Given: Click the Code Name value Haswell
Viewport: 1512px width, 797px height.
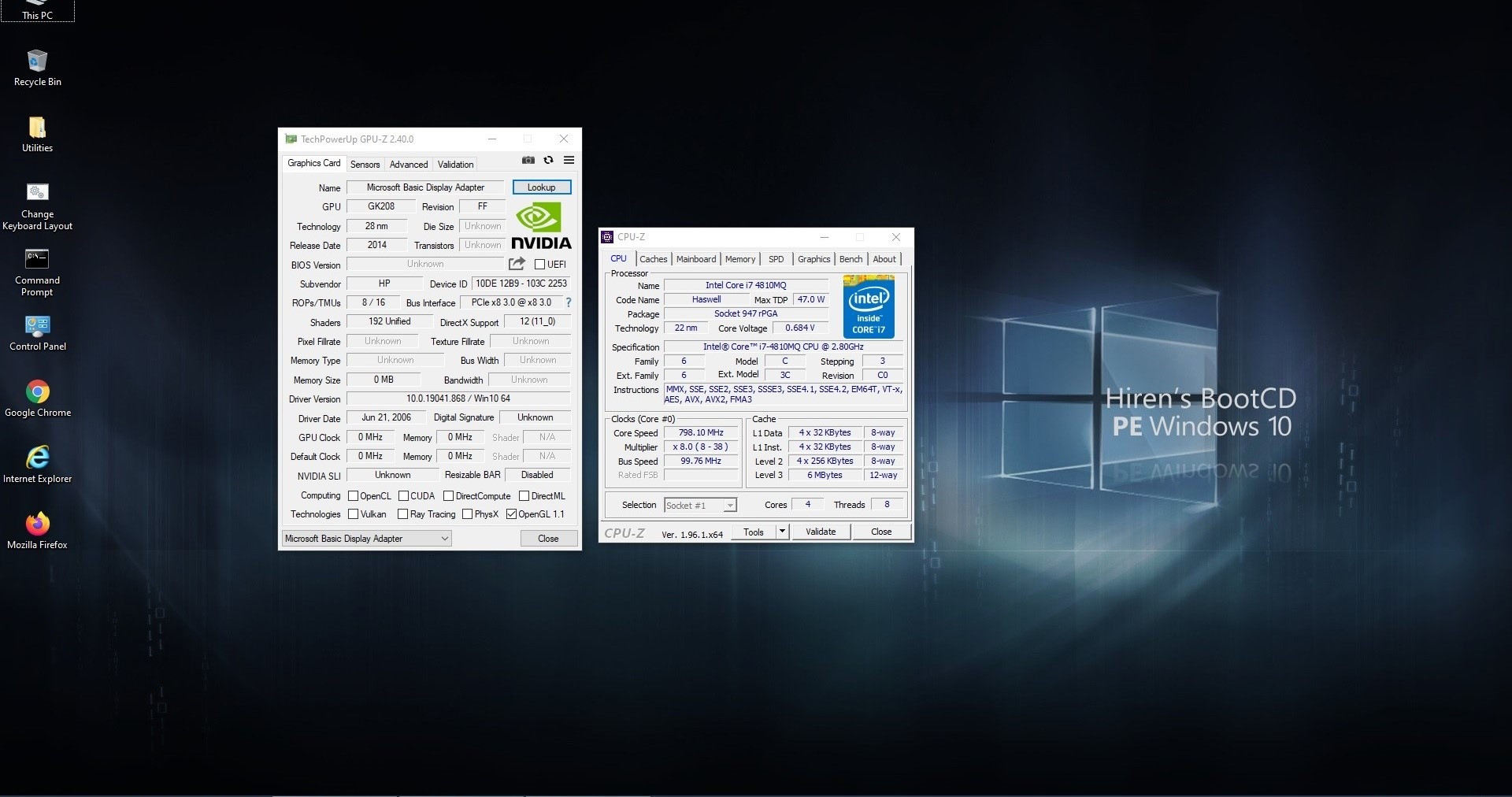Looking at the screenshot, I should click(x=706, y=300).
